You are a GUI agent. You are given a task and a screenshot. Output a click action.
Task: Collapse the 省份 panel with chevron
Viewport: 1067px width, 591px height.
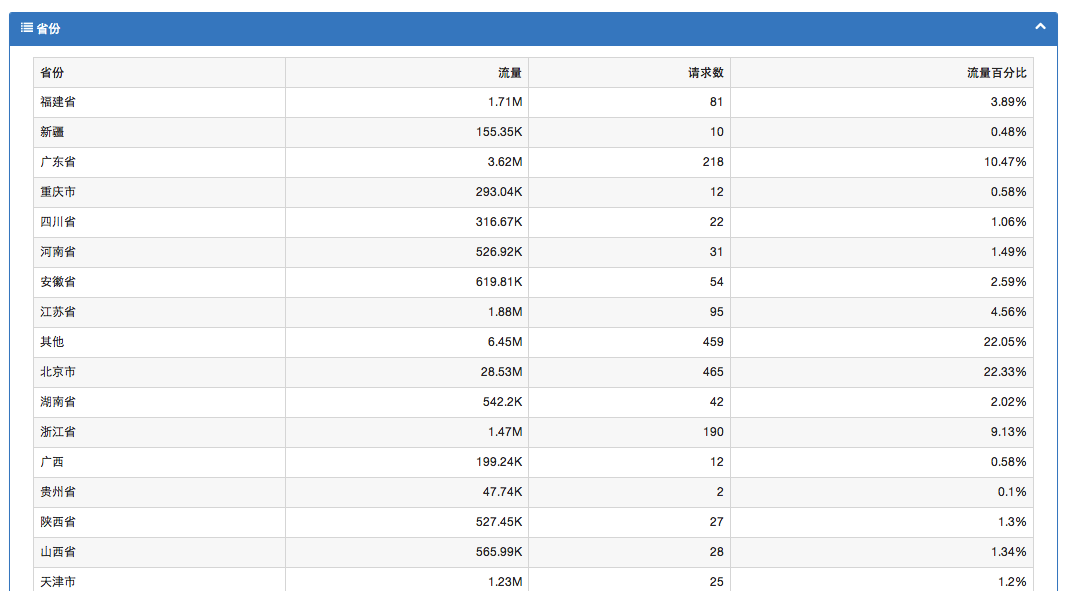[1040, 27]
